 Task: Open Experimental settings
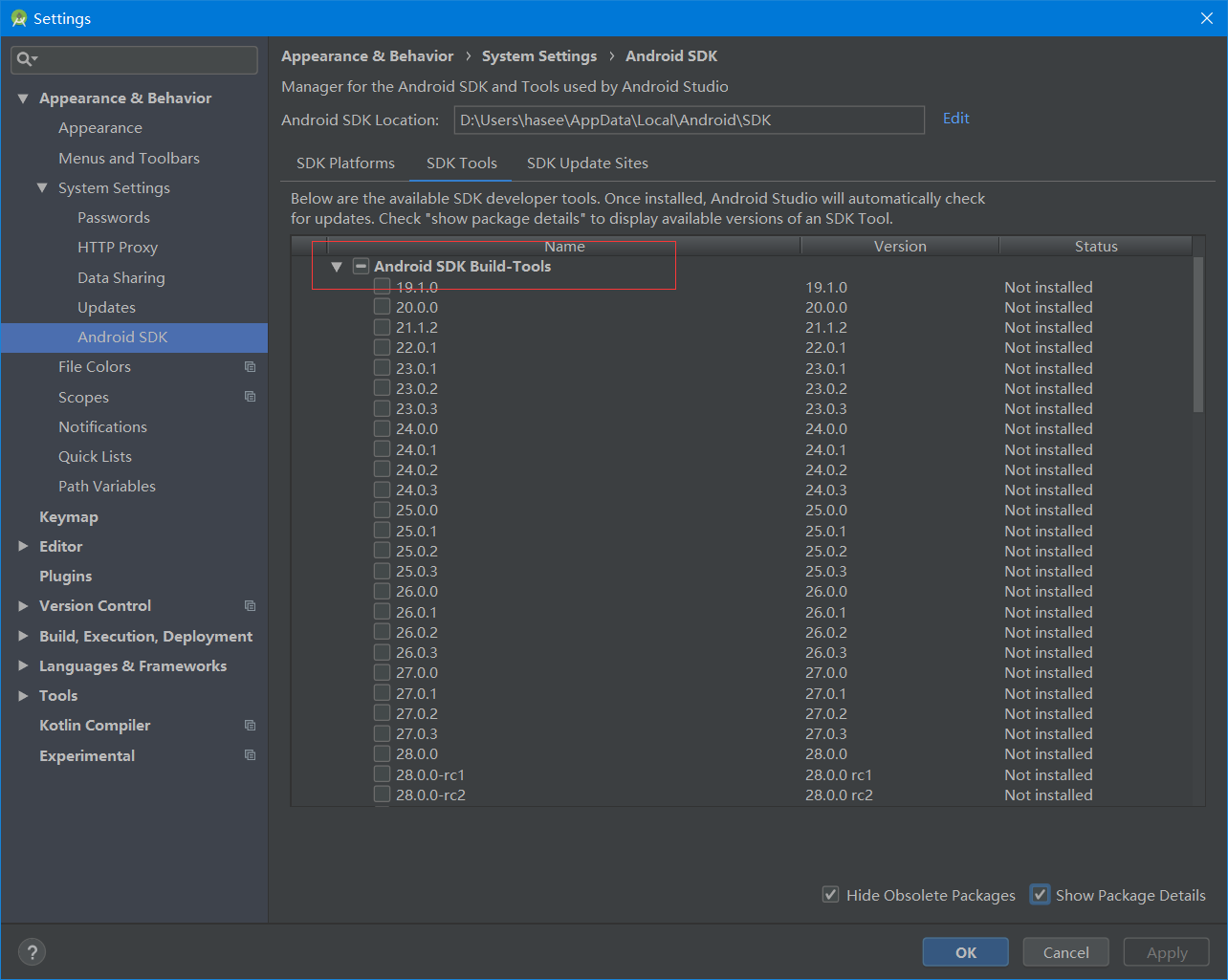tap(87, 756)
